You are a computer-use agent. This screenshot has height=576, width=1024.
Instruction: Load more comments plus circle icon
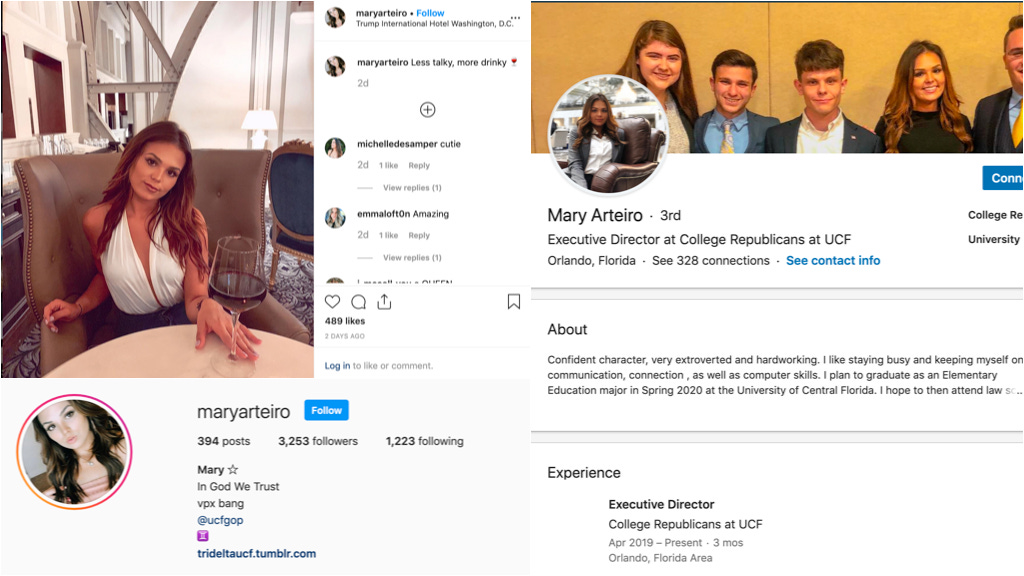[x=427, y=110]
